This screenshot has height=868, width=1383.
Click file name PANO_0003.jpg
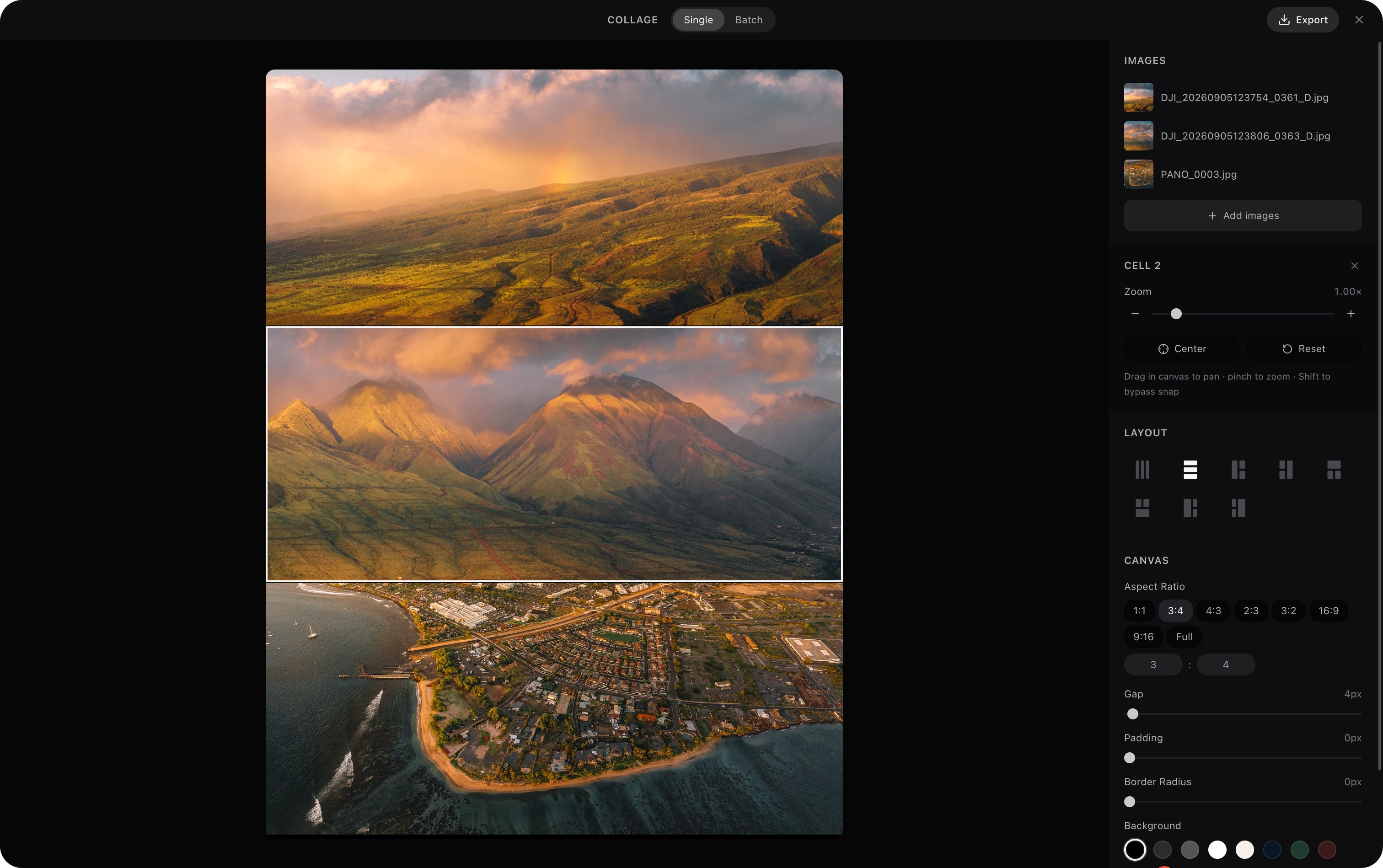pyautogui.click(x=1198, y=175)
